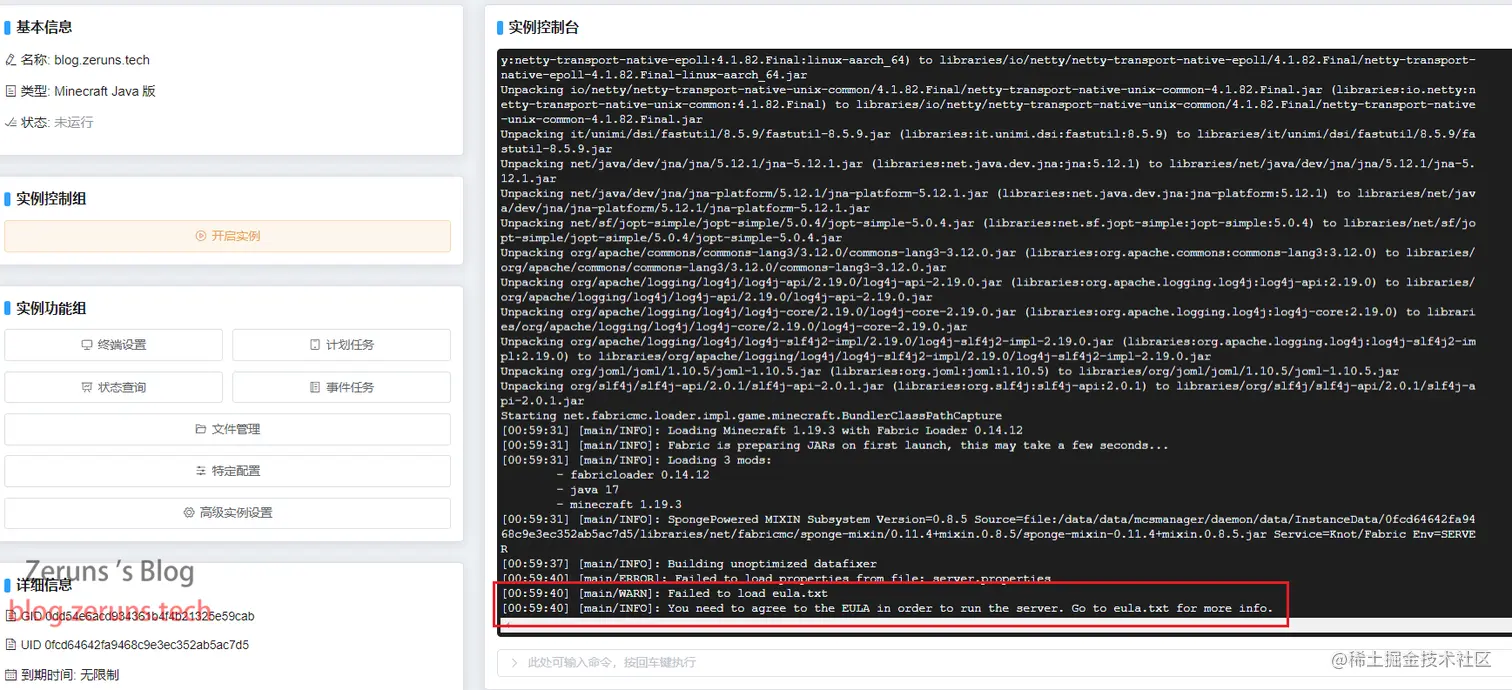Open 终端设置 terminal settings
Viewport: 1512px width, 690px height.
coord(114,345)
